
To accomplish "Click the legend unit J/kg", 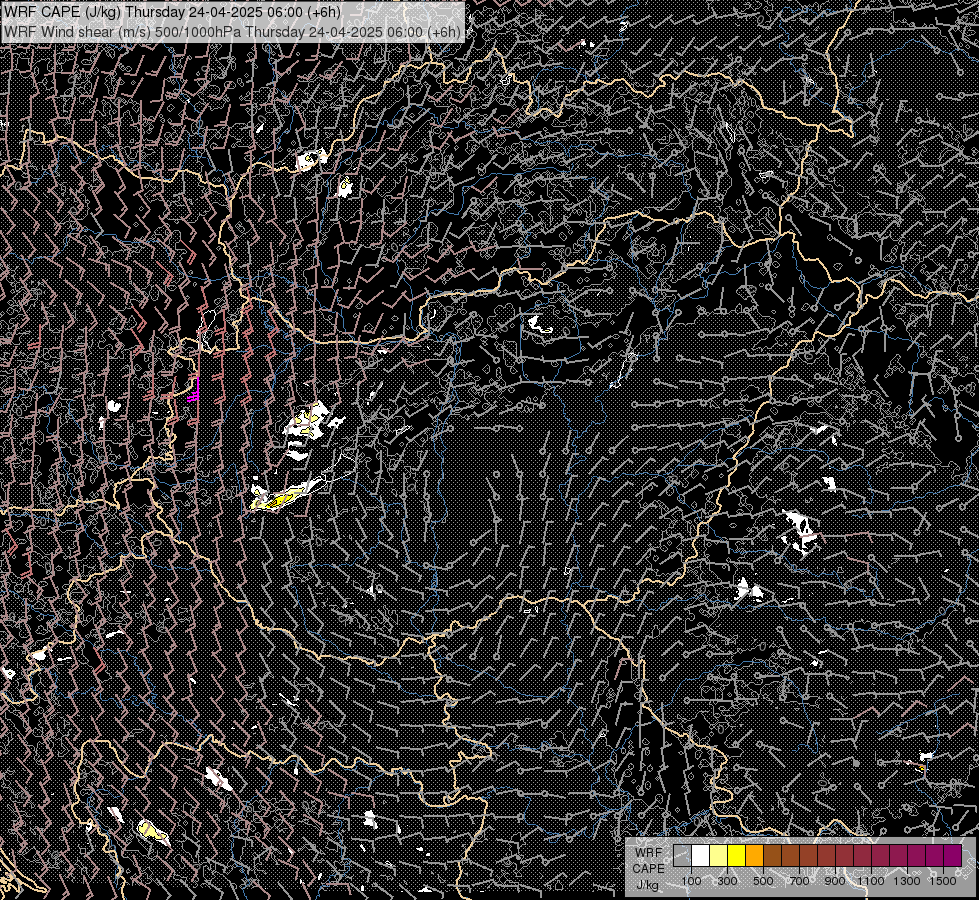I will coord(648,885).
